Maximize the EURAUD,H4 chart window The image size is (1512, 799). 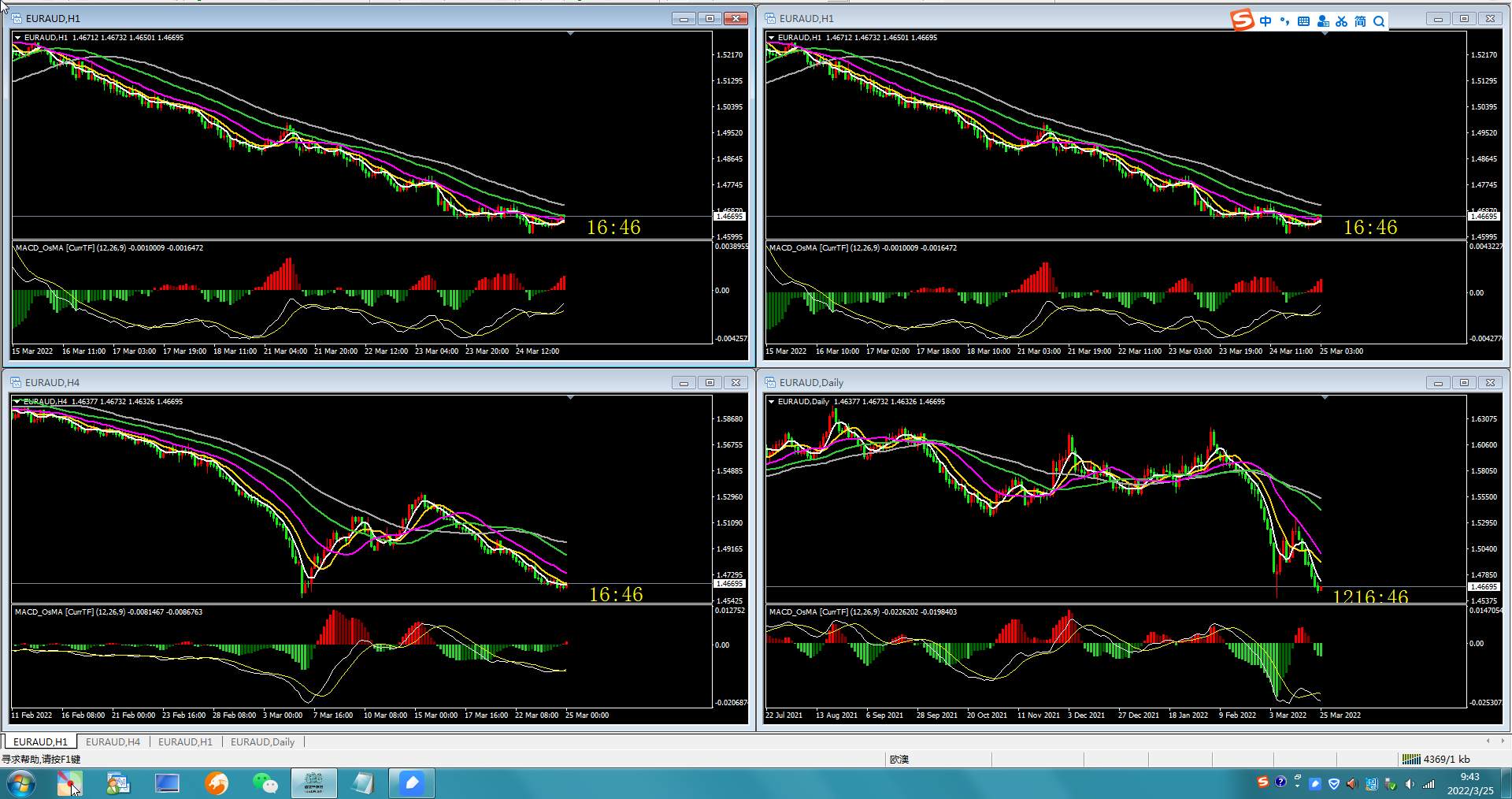[710, 382]
